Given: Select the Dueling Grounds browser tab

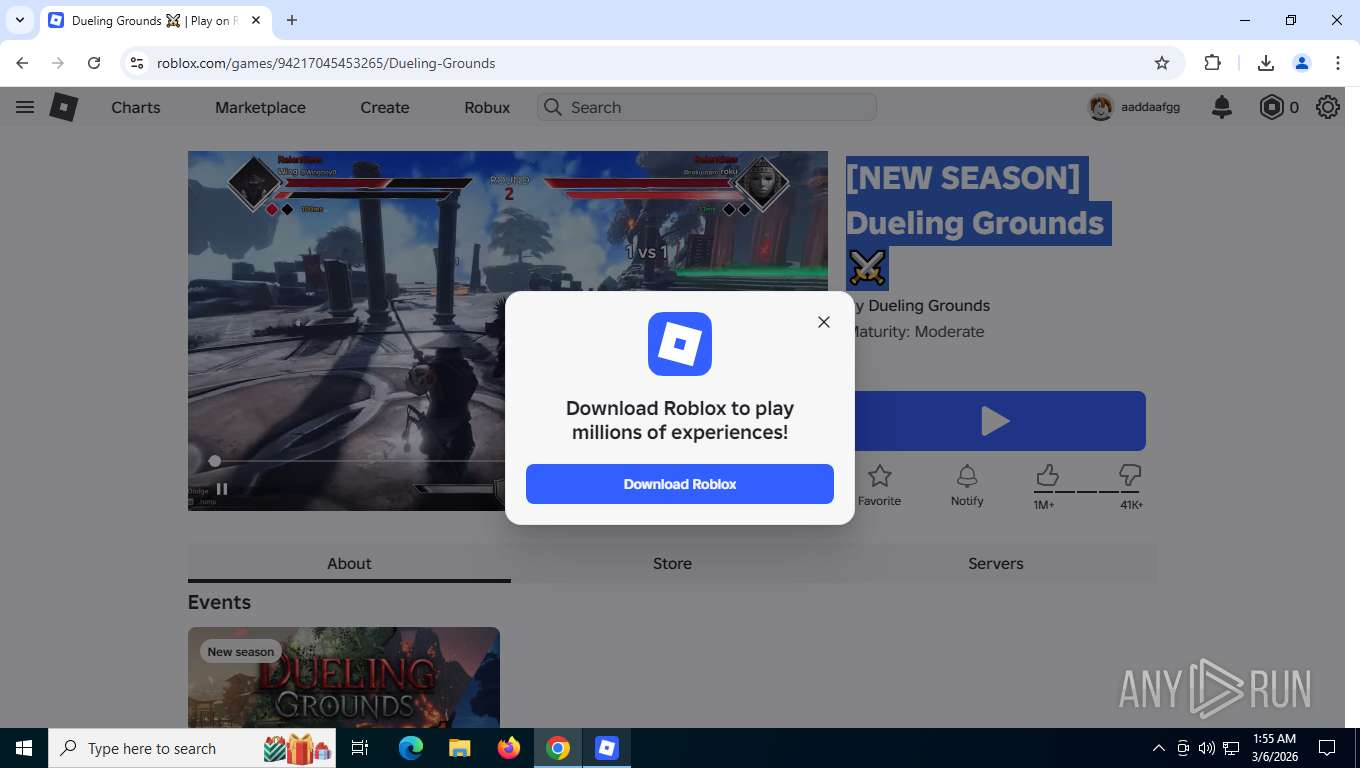Looking at the screenshot, I should tap(156, 20).
